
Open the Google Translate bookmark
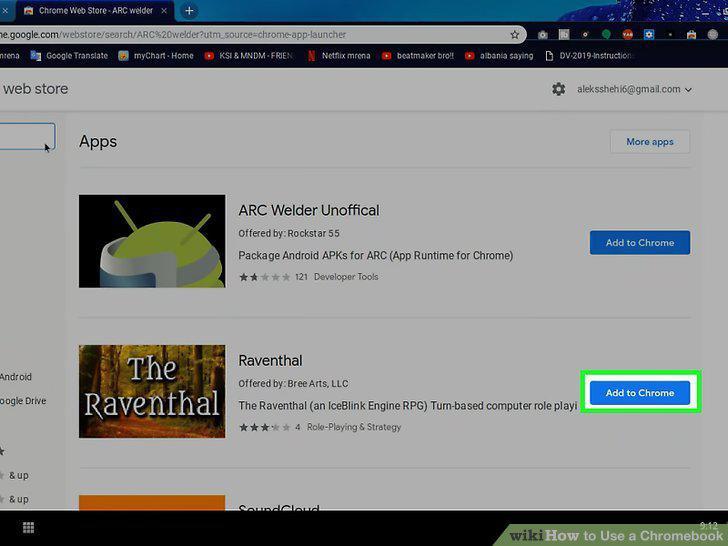(69, 56)
